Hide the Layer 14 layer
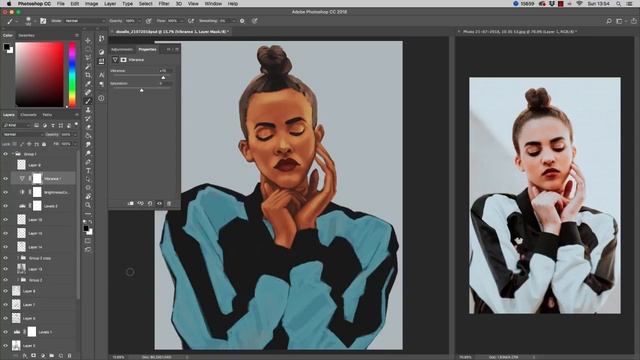This screenshot has height=360, width=640. point(5,247)
